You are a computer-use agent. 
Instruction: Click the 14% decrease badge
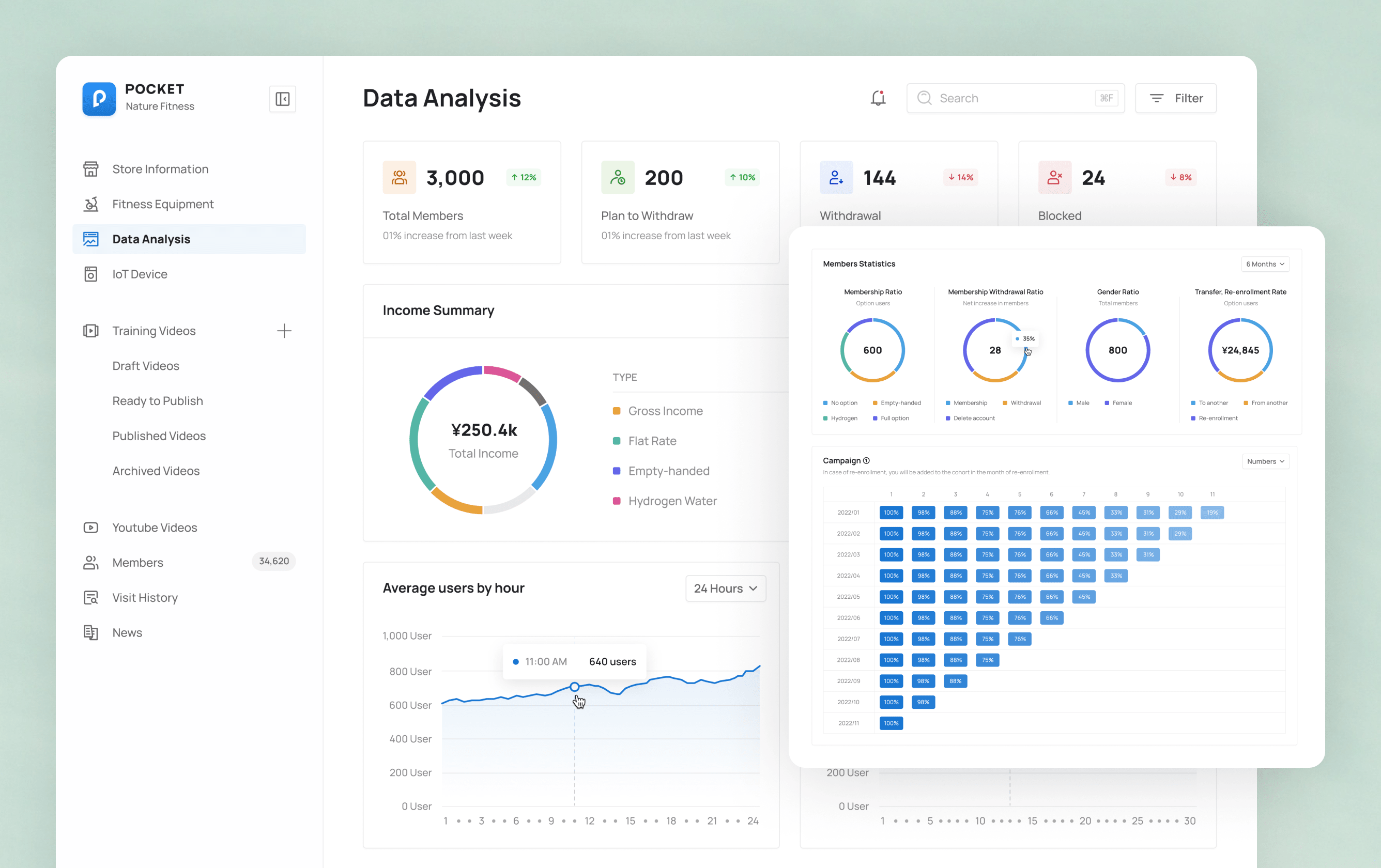coord(961,177)
